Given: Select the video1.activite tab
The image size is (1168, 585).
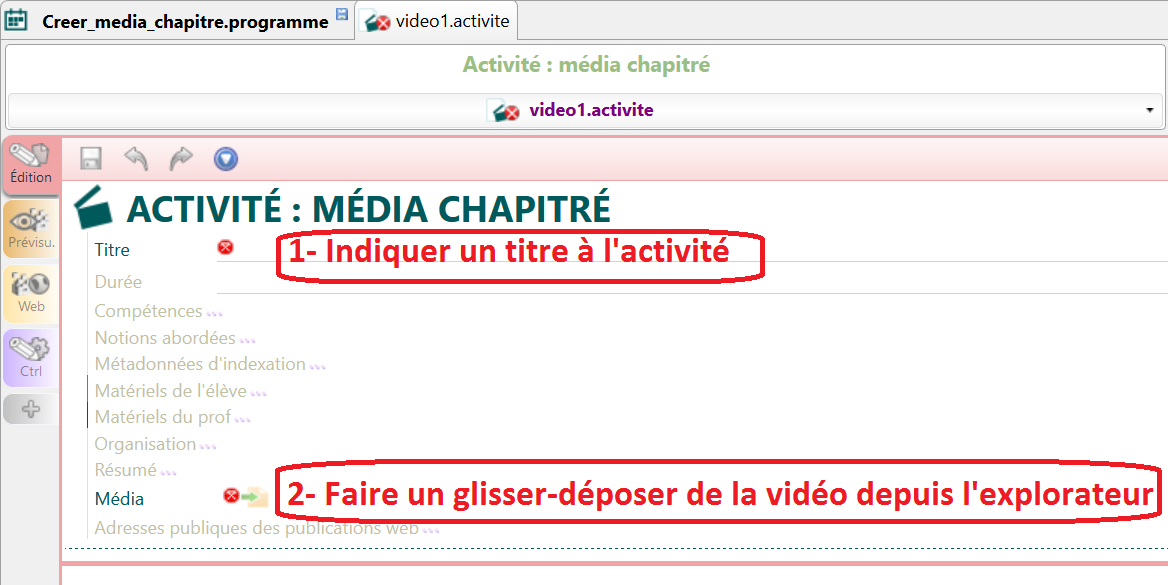Looking at the screenshot, I should (437, 21).
